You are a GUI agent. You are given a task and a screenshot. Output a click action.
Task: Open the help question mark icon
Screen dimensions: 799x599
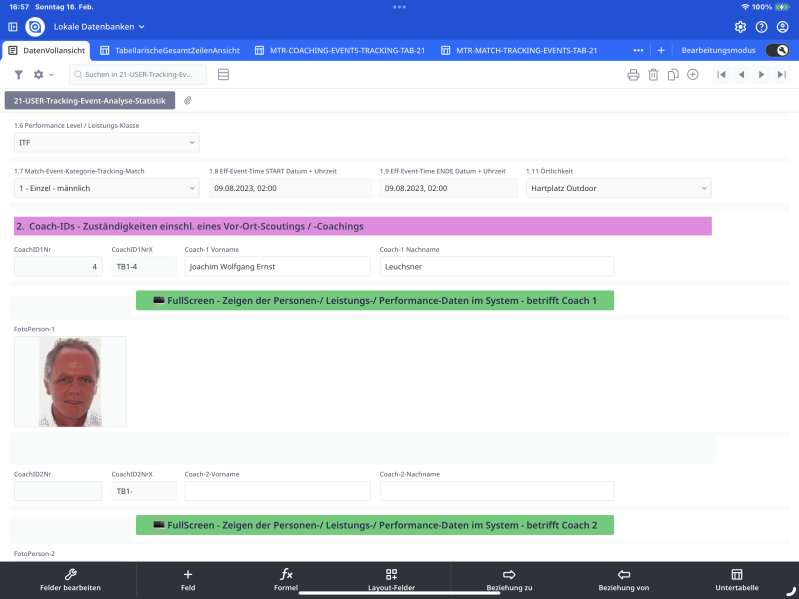(x=761, y=27)
